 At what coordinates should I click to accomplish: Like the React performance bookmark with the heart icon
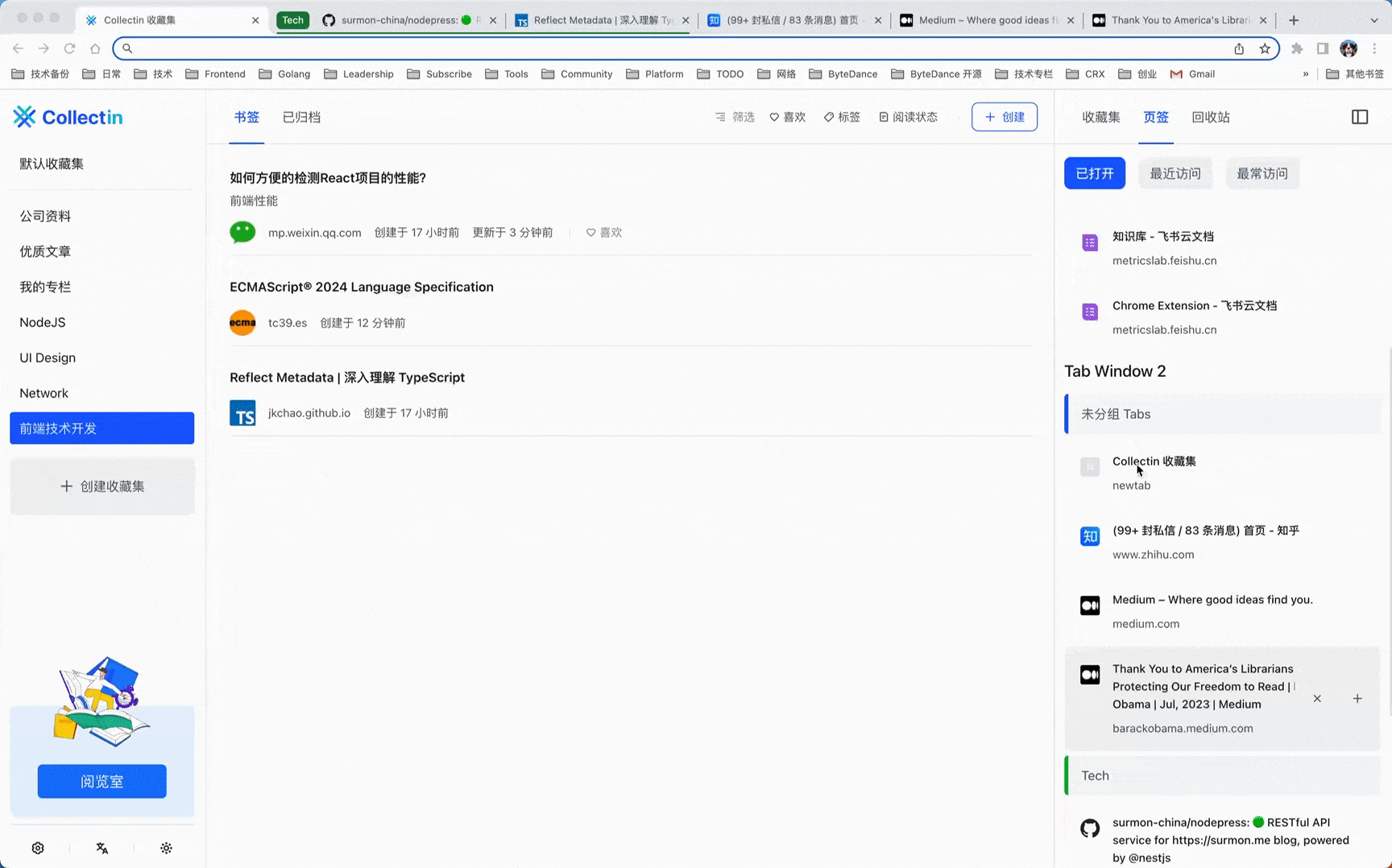[x=604, y=233]
